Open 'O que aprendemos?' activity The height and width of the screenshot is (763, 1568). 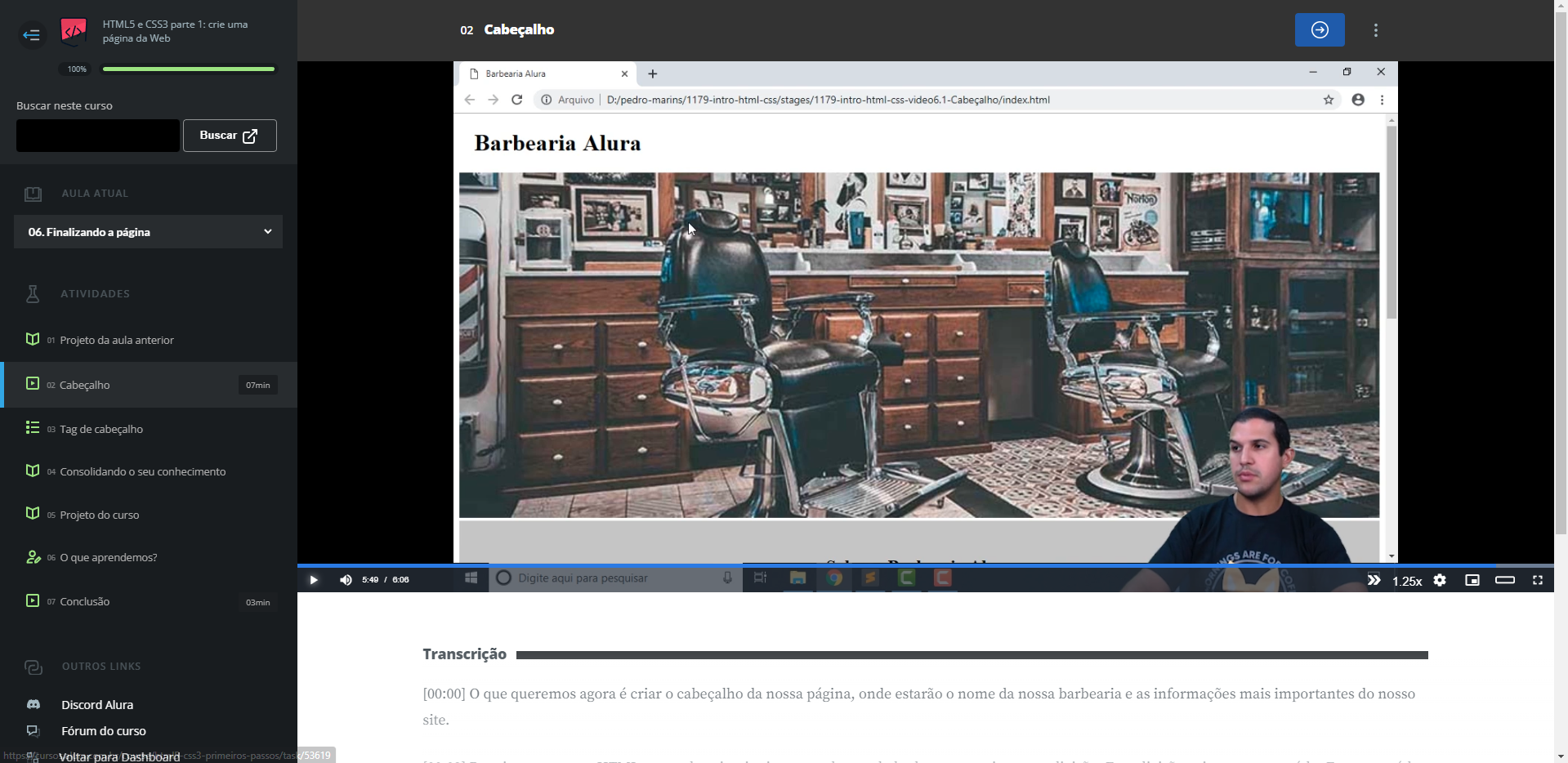coord(108,557)
